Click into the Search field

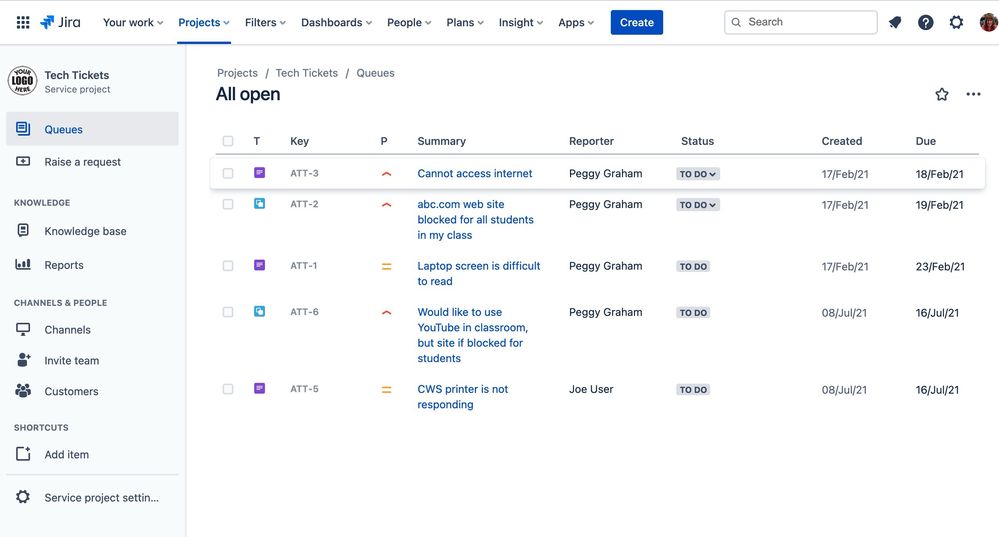[x=801, y=22]
